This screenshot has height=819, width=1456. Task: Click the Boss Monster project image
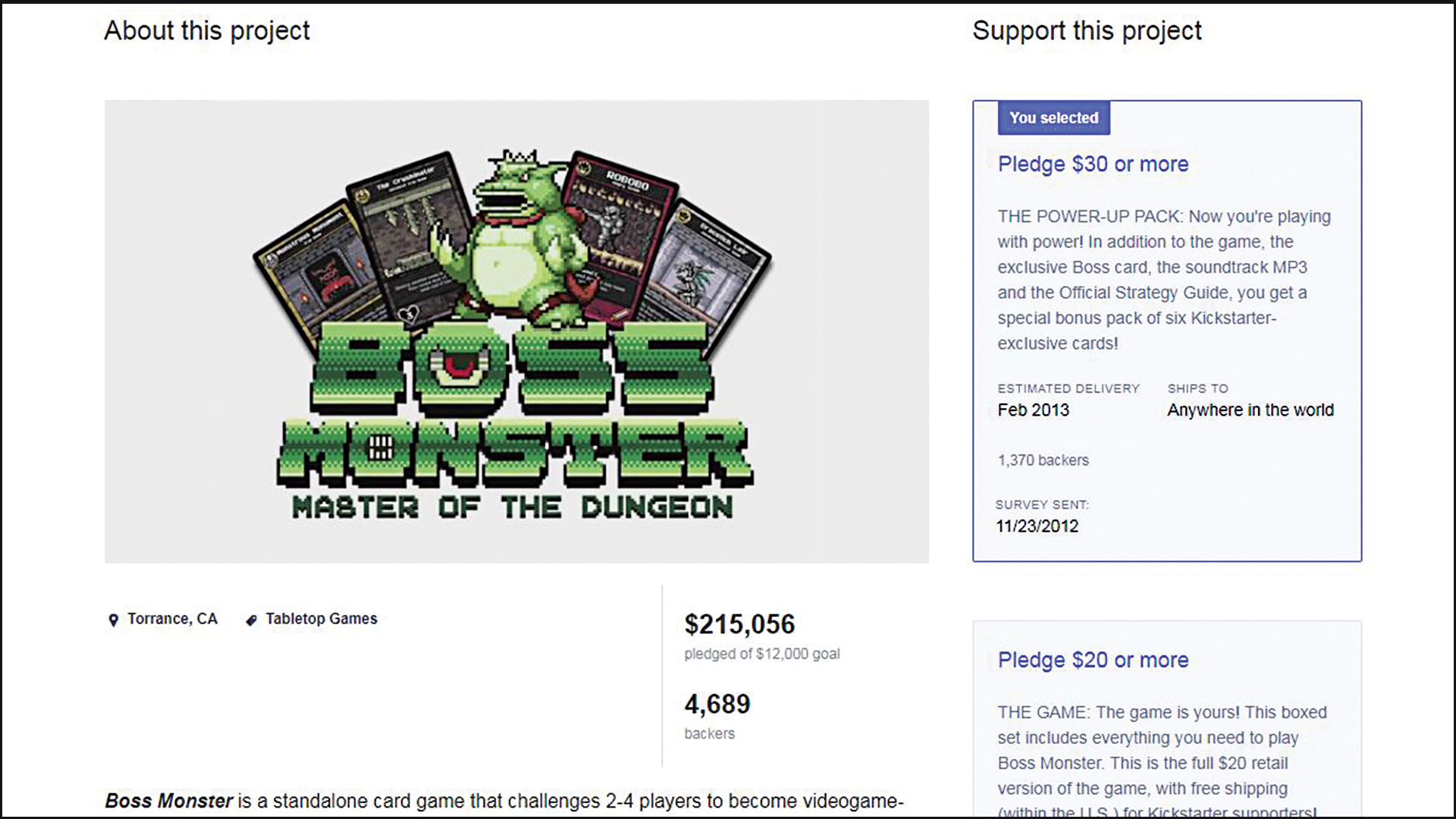(x=516, y=331)
